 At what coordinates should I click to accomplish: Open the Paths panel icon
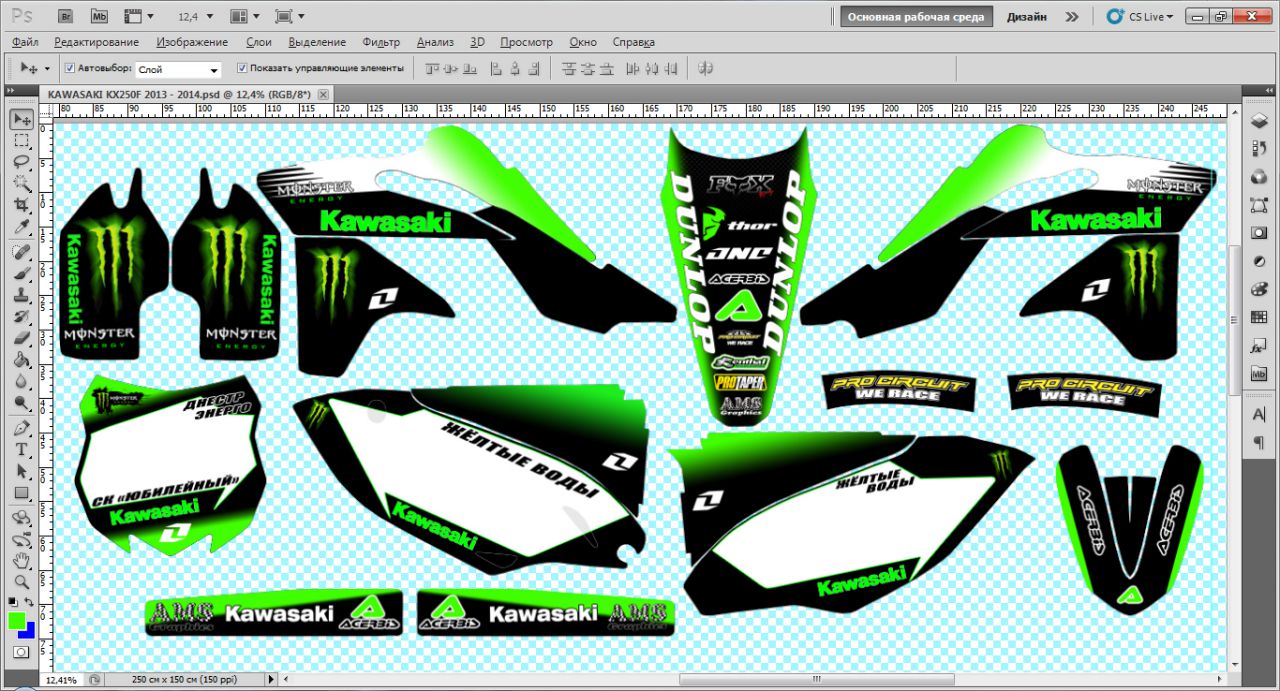[x=1259, y=205]
